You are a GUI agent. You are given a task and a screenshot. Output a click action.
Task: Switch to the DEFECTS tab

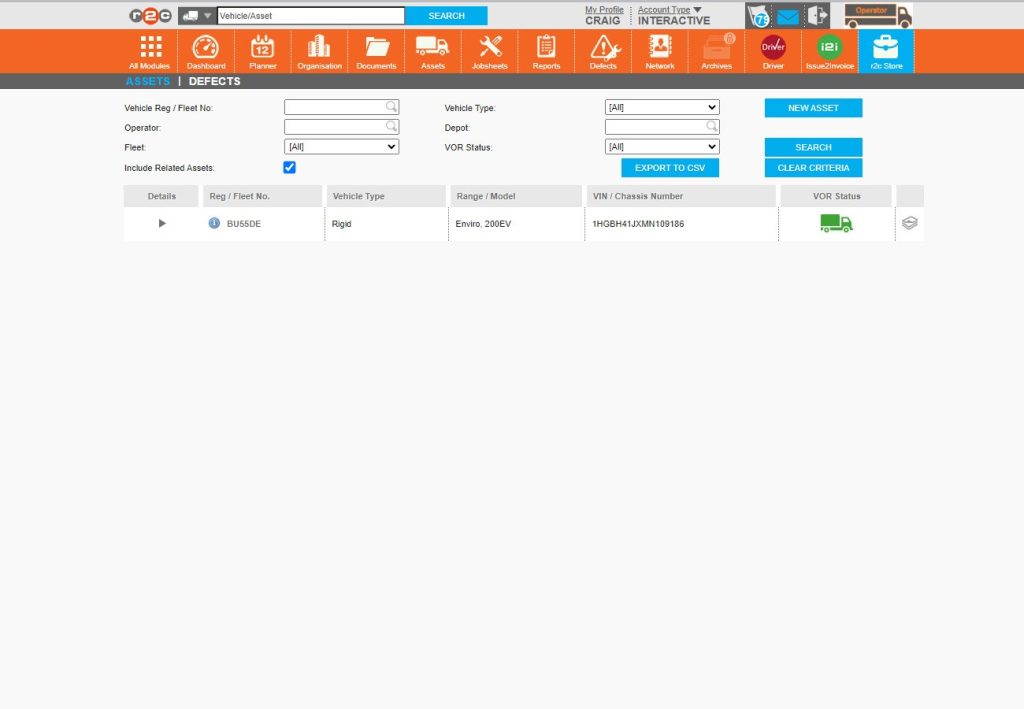click(x=213, y=81)
